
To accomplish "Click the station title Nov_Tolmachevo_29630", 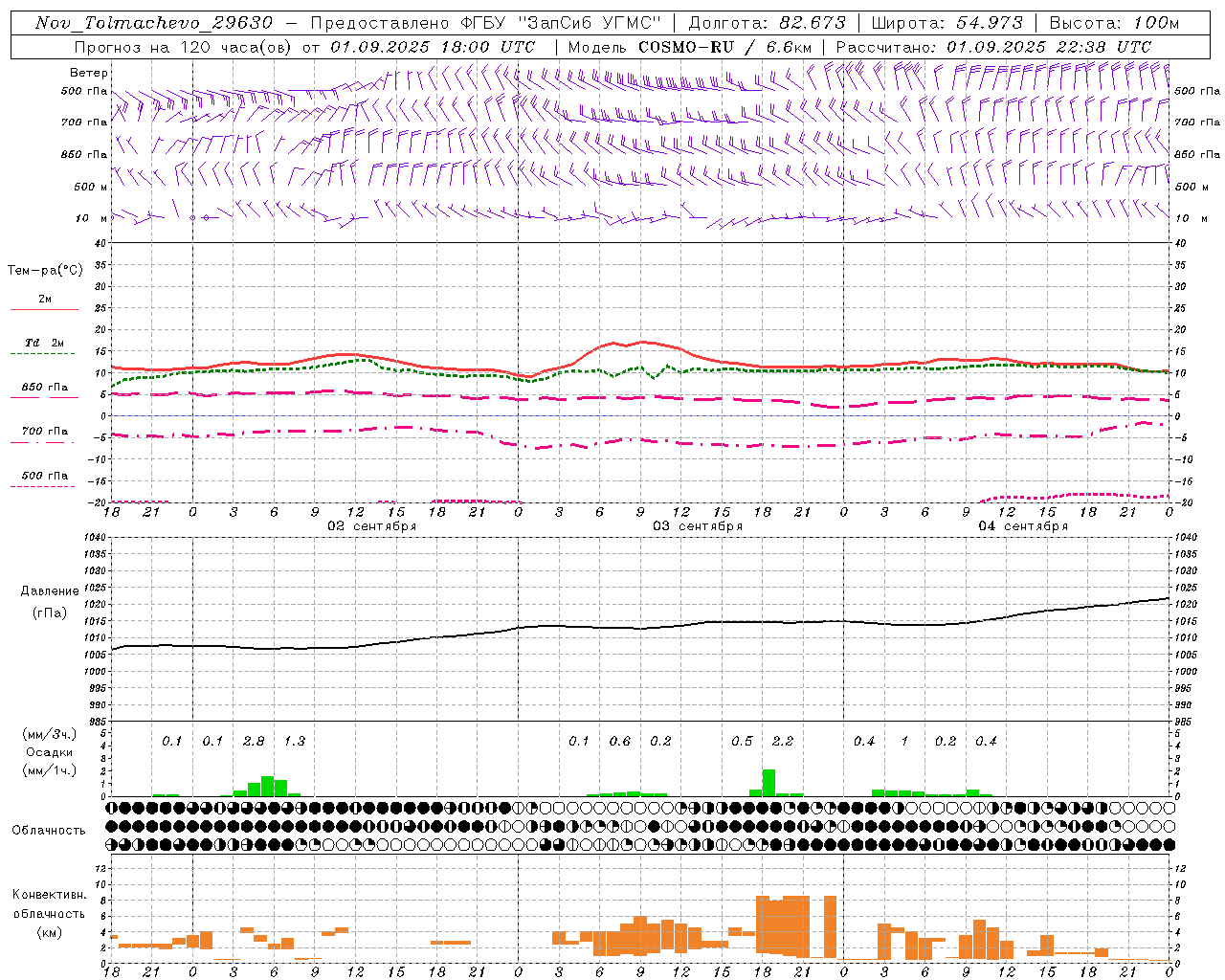I will [154, 23].
